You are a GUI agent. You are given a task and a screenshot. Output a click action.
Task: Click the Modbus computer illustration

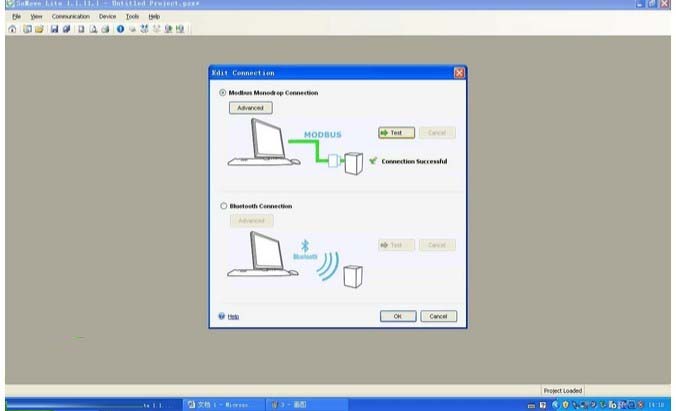point(264,142)
